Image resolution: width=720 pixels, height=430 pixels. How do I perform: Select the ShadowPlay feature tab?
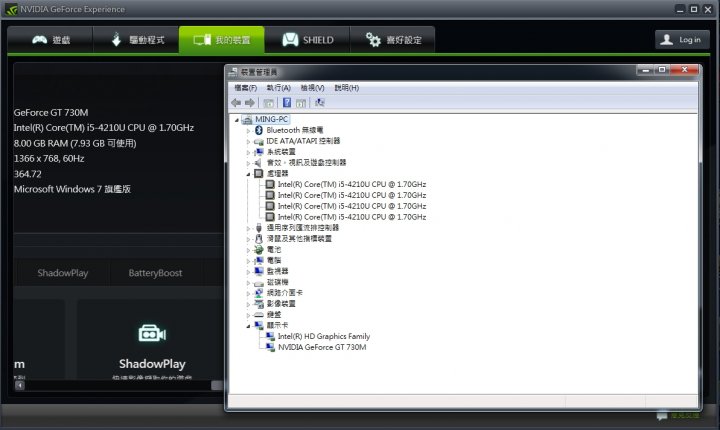(62, 273)
